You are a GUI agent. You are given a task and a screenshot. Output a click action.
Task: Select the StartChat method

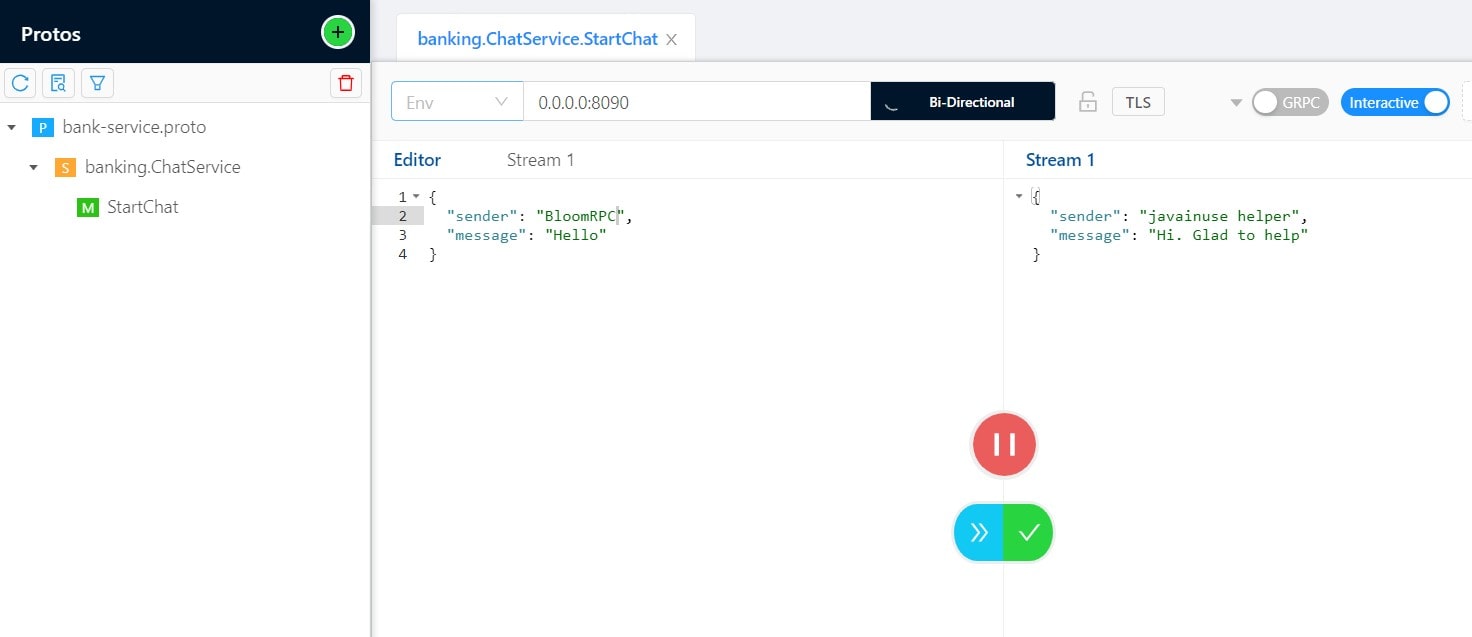coord(143,208)
